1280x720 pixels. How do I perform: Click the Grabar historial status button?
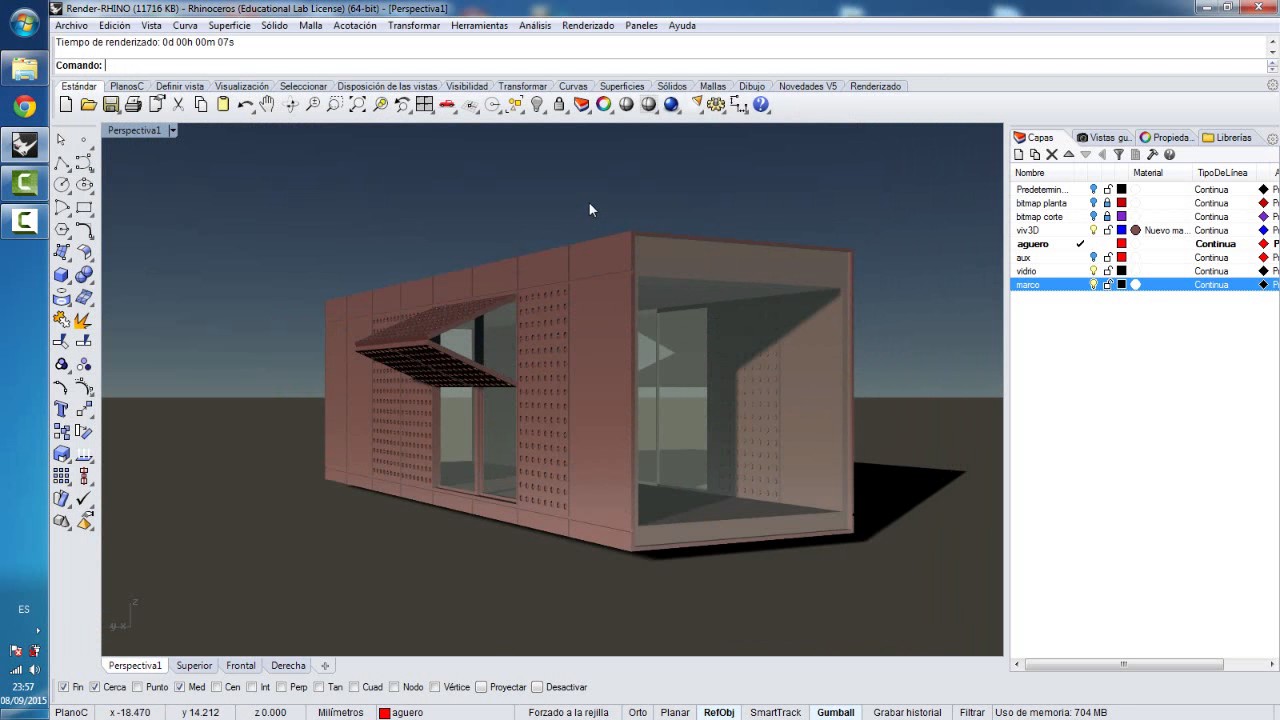click(x=907, y=712)
